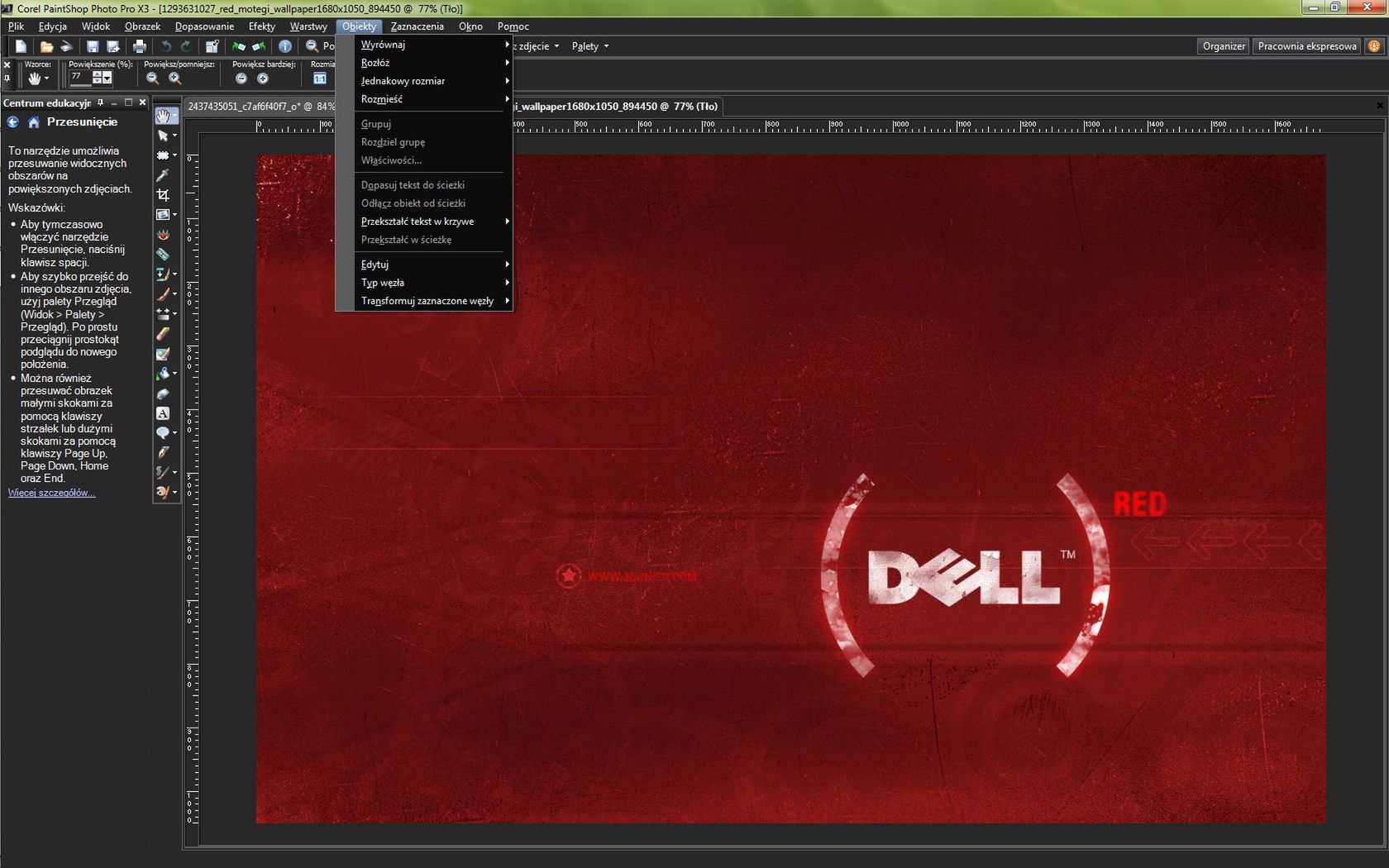
Task: Open the Powiększenie percent dropdown
Action: 107,78
